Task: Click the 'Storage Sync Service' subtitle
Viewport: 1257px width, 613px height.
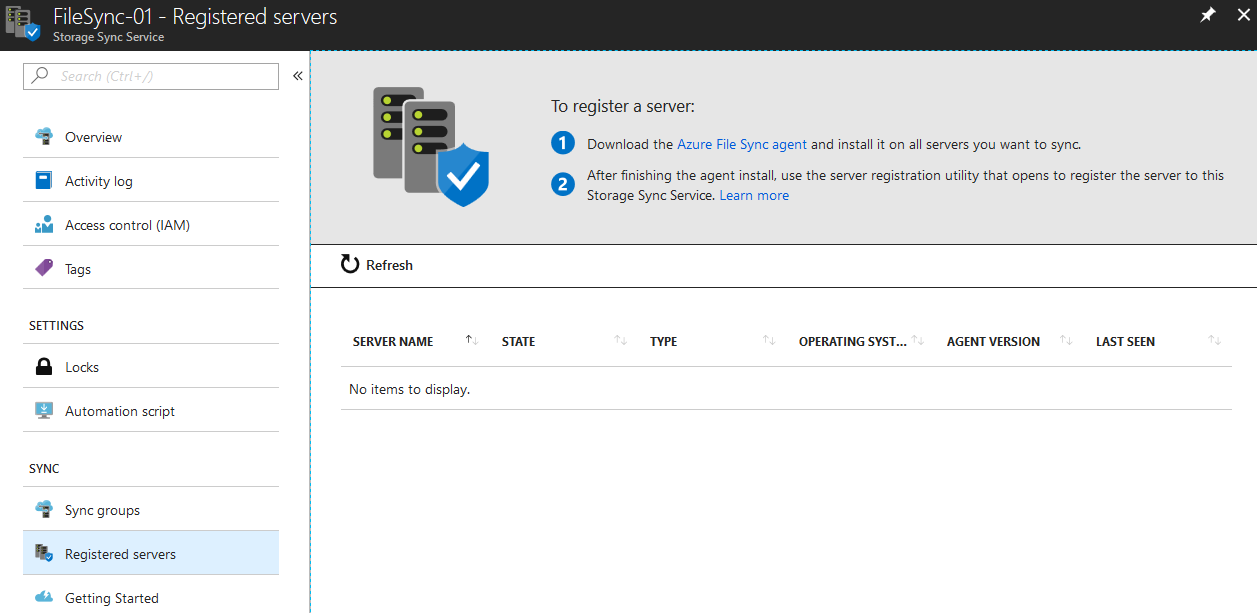Action: [x=109, y=37]
